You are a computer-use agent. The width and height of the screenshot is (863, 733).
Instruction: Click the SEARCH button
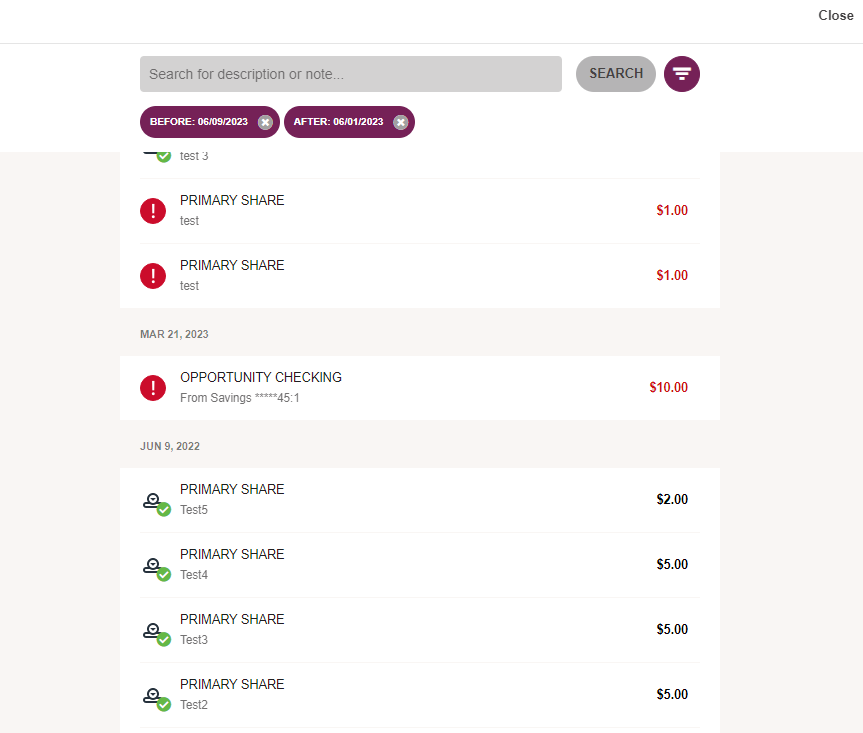coord(616,74)
